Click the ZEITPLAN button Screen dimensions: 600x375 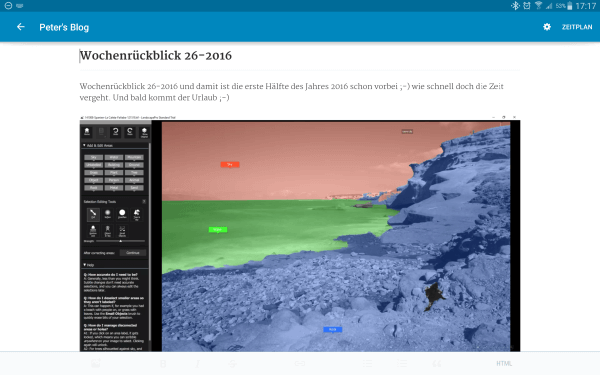pyautogui.click(x=577, y=27)
